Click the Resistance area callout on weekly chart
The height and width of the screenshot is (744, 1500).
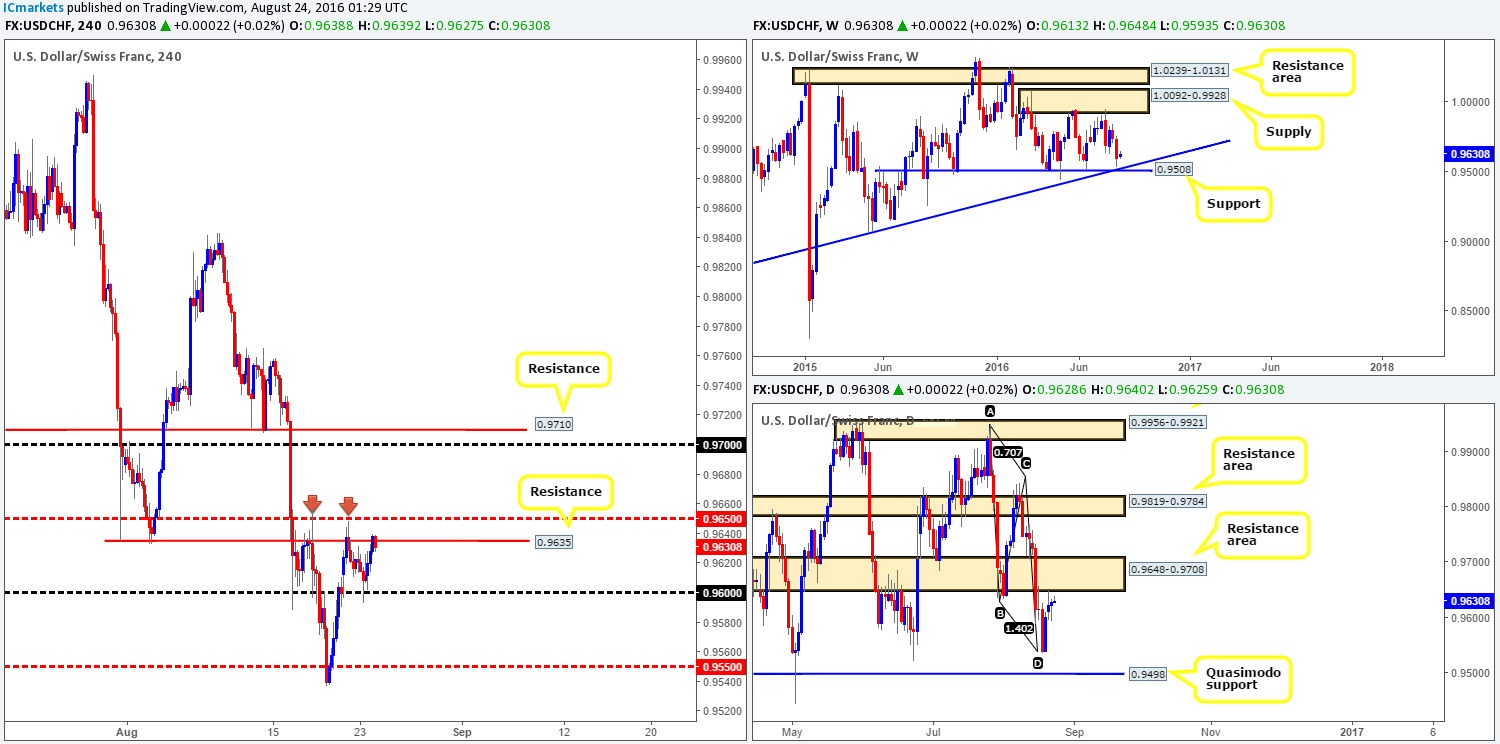coord(1309,72)
